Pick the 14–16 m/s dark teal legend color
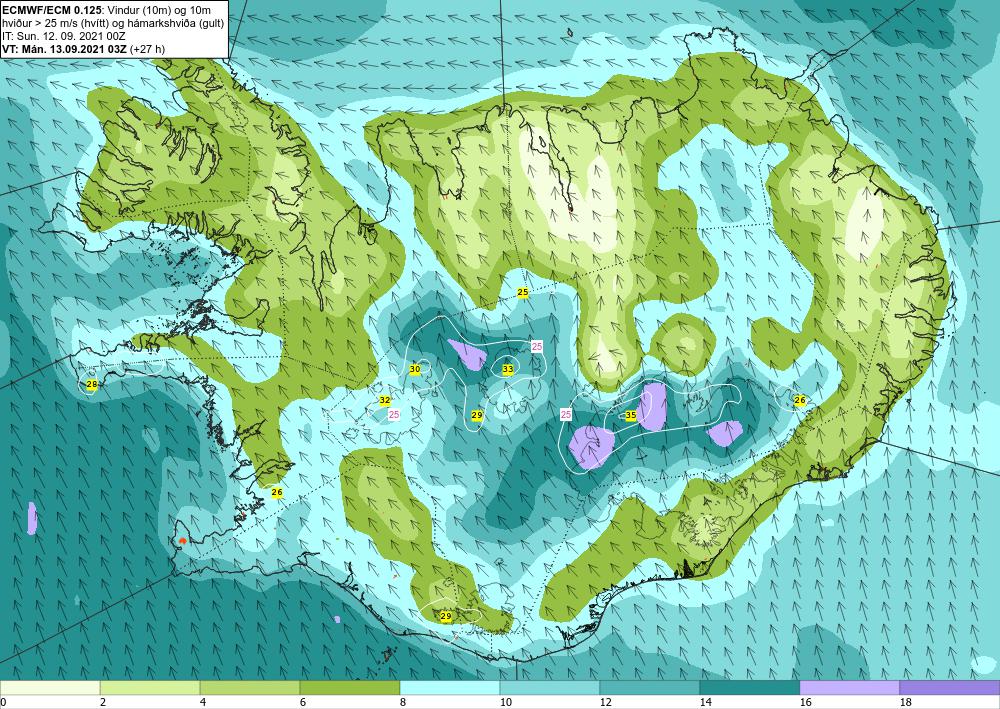Image resolution: width=1000 pixels, height=709 pixels. (749, 687)
